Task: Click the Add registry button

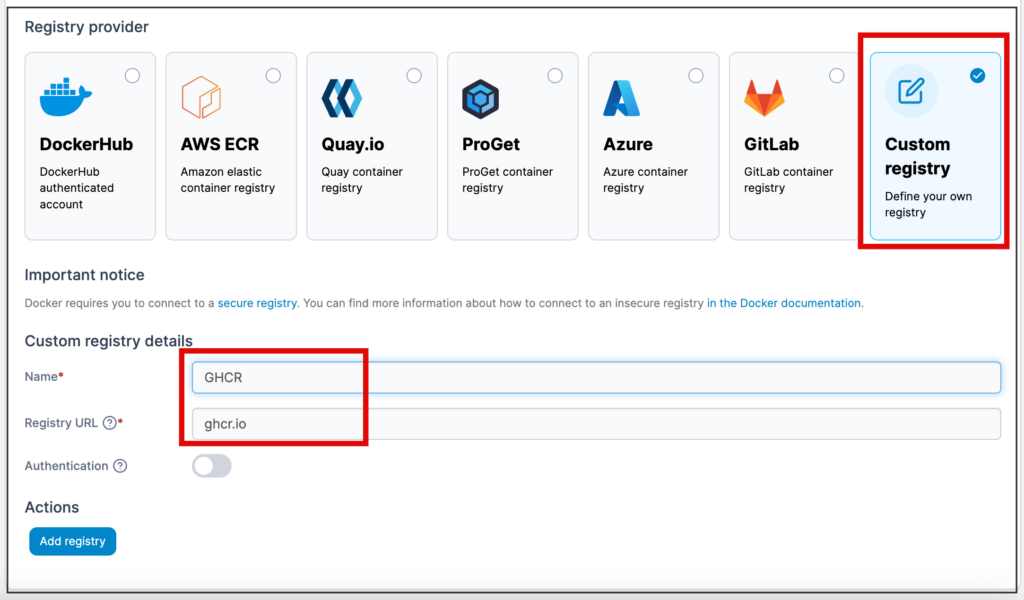Action: tap(72, 541)
